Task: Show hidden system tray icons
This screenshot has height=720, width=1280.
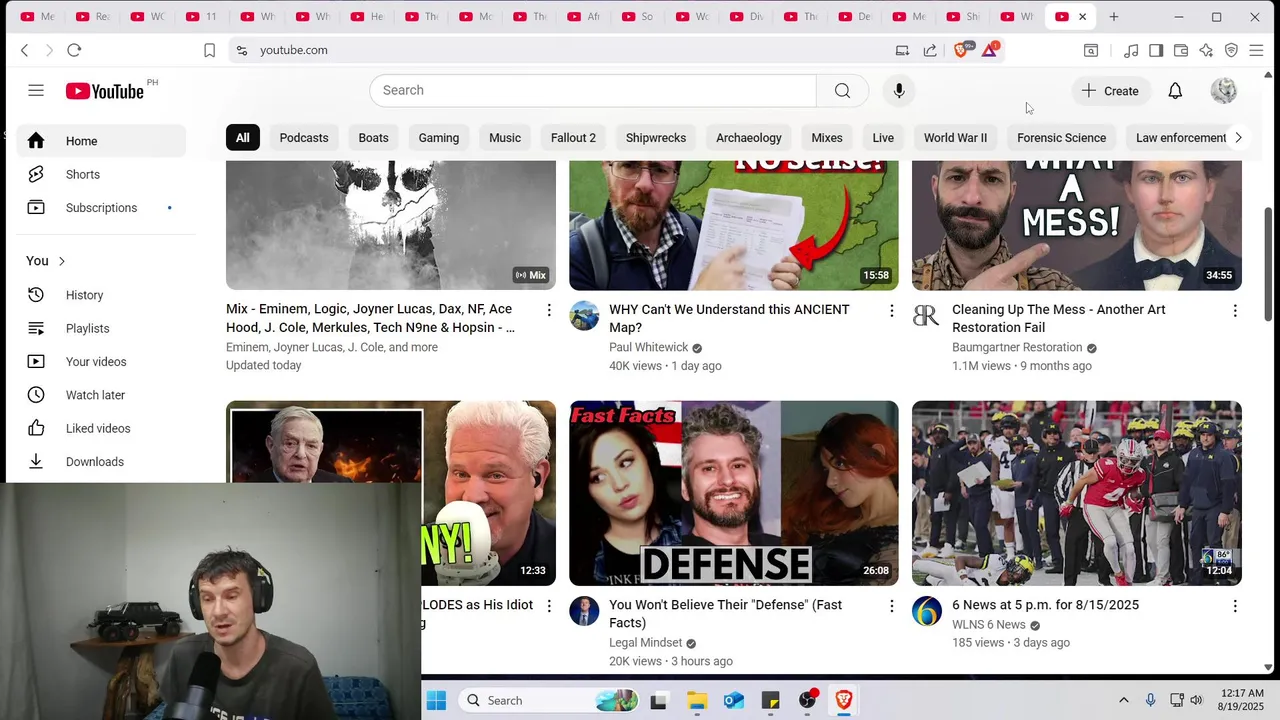Action: coord(1123,701)
